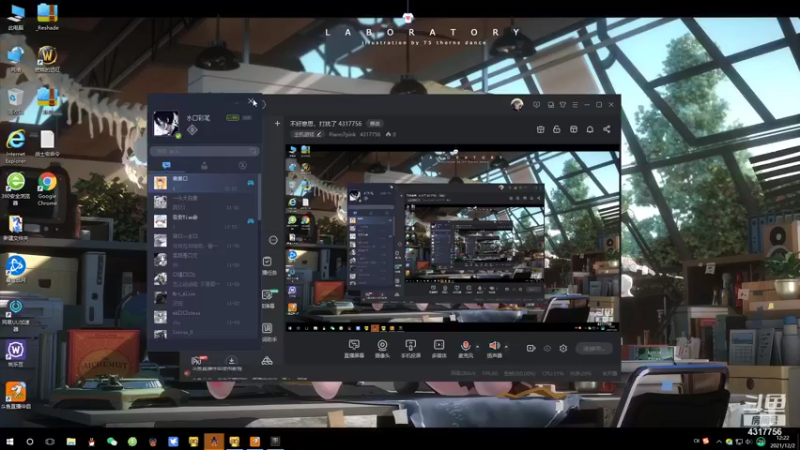This screenshot has height=450, width=800.
Task: Switch to the messages tab in chat panel
Action: pos(166,165)
